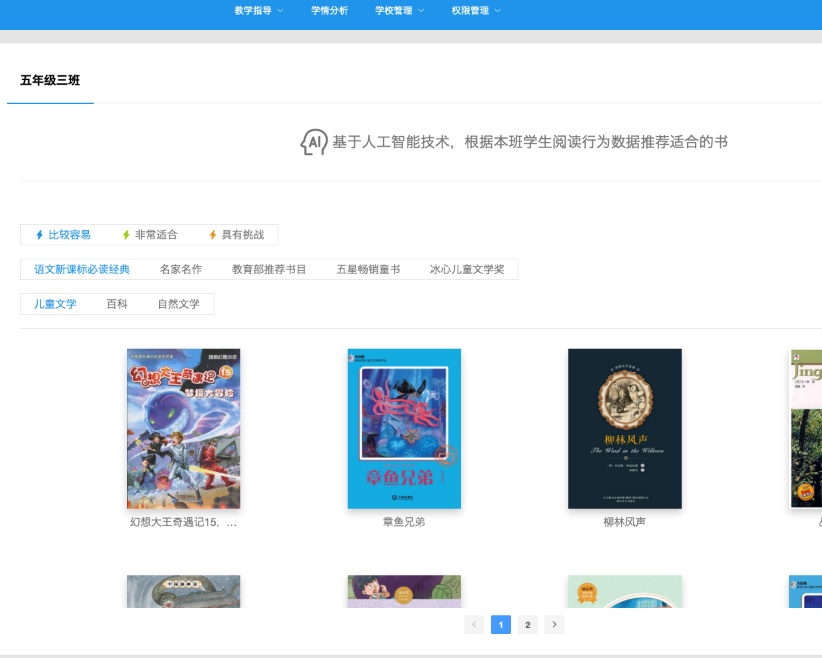Select the 名家名作 category
Viewport: 822px width, 658px height.
pos(181,269)
